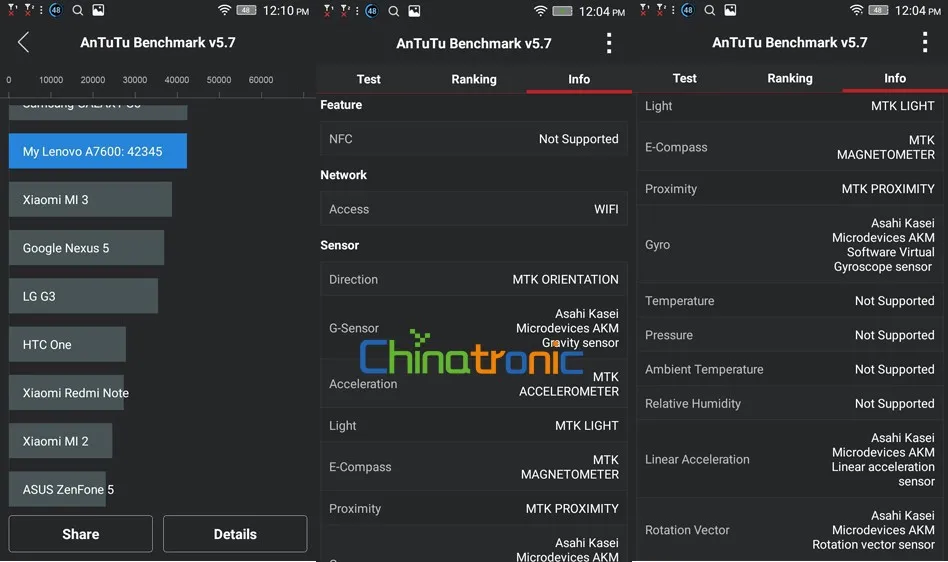
Task: Open Test tab in middle screen
Action: pos(368,79)
